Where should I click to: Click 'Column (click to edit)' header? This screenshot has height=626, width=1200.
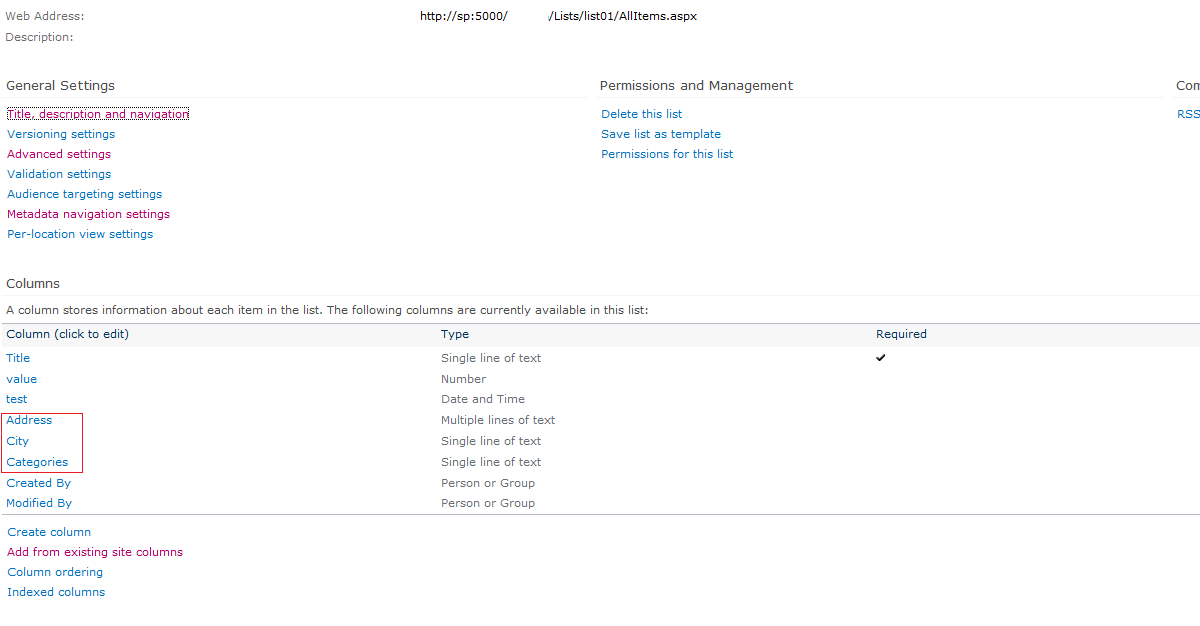pos(67,334)
